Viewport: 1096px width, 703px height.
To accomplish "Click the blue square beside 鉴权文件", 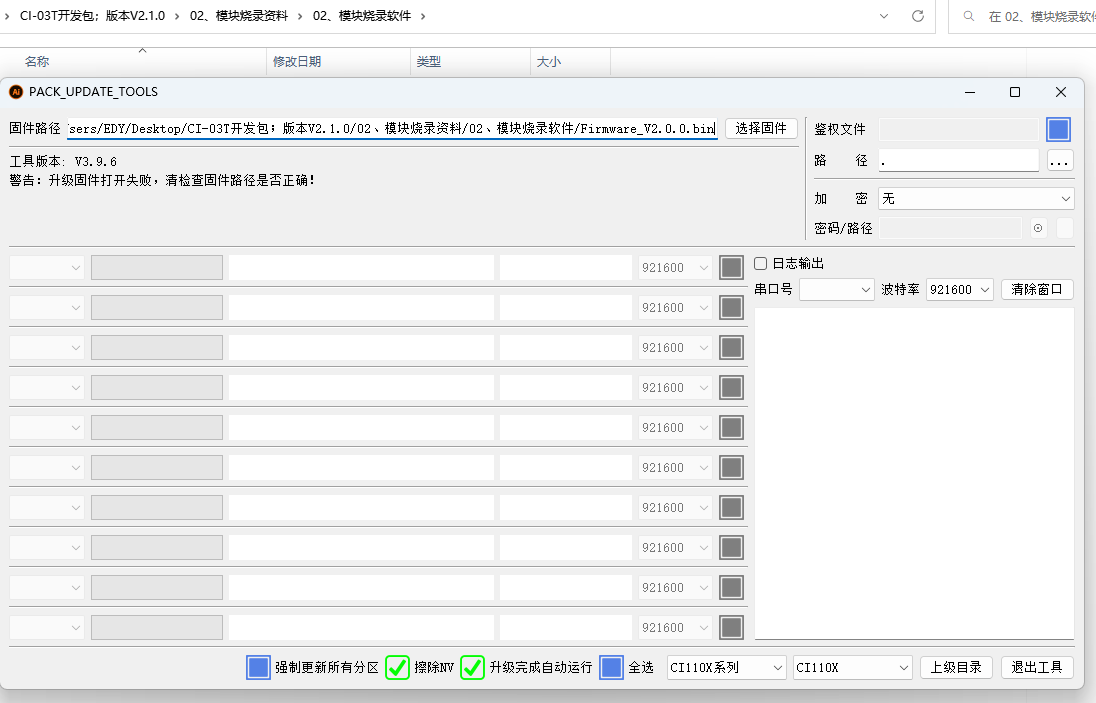I will (x=1058, y=129).
